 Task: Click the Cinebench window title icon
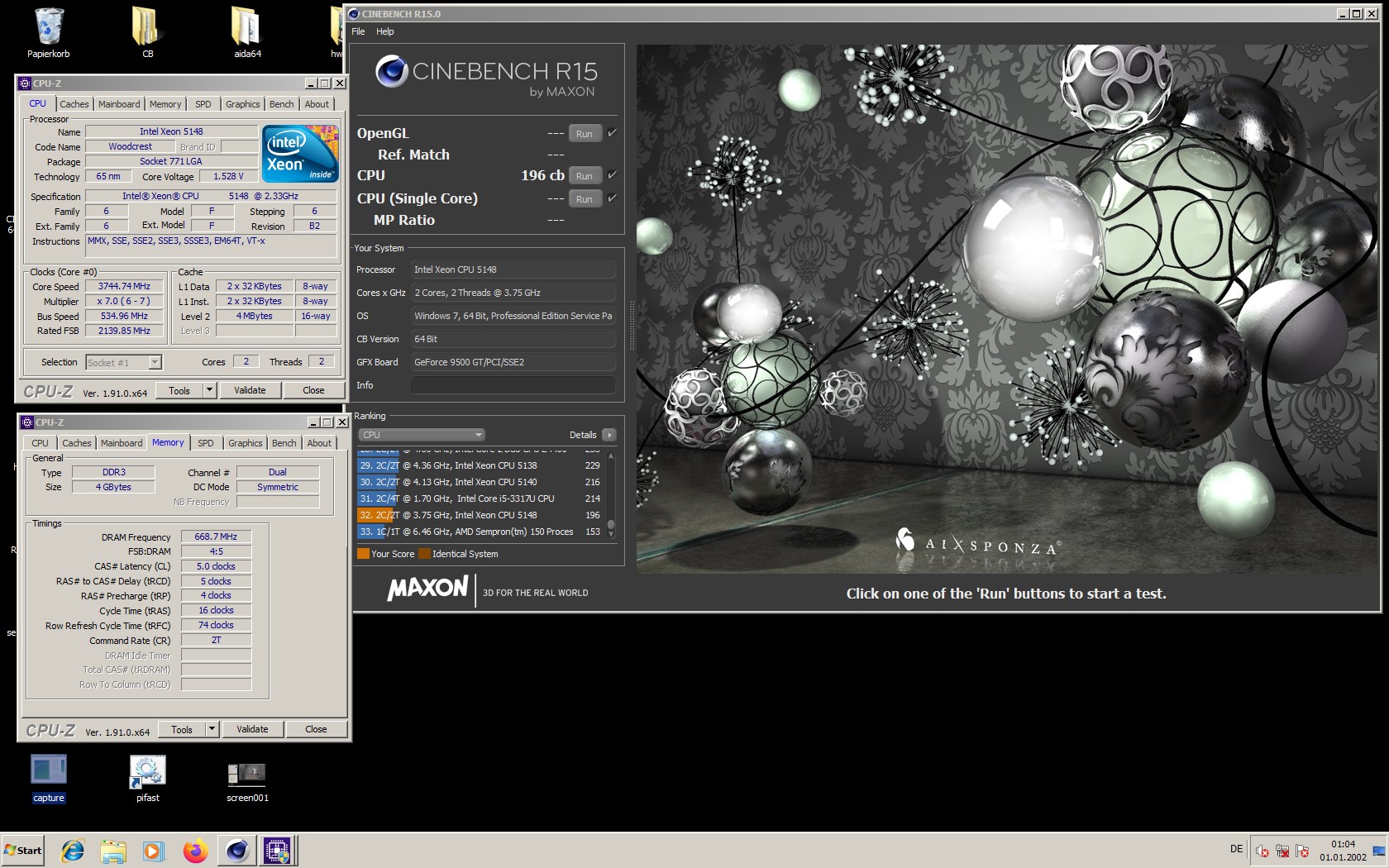click(354, 14)
